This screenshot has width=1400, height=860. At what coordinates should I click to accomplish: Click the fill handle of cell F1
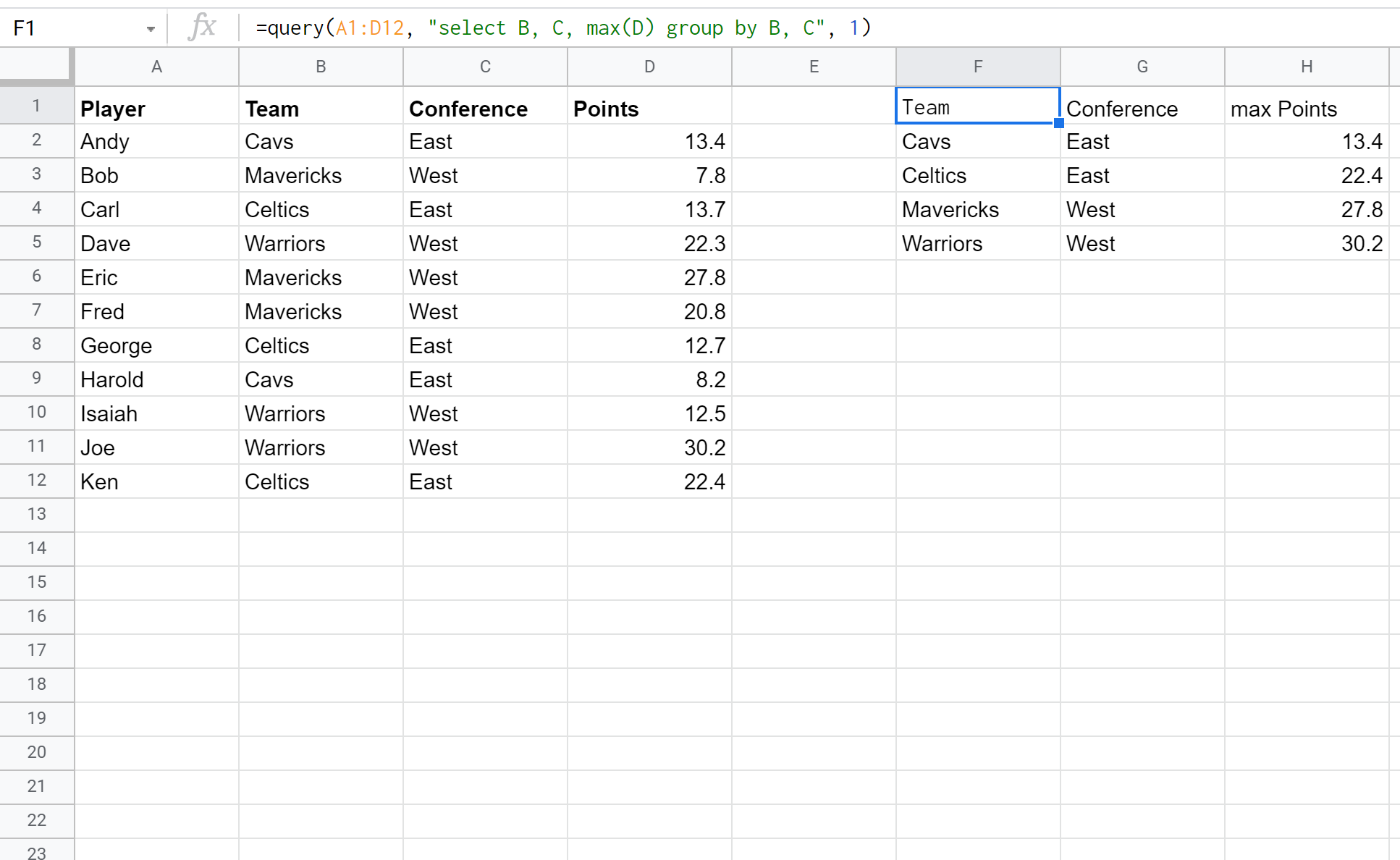pyautogui.click(x=1059, y=123)
